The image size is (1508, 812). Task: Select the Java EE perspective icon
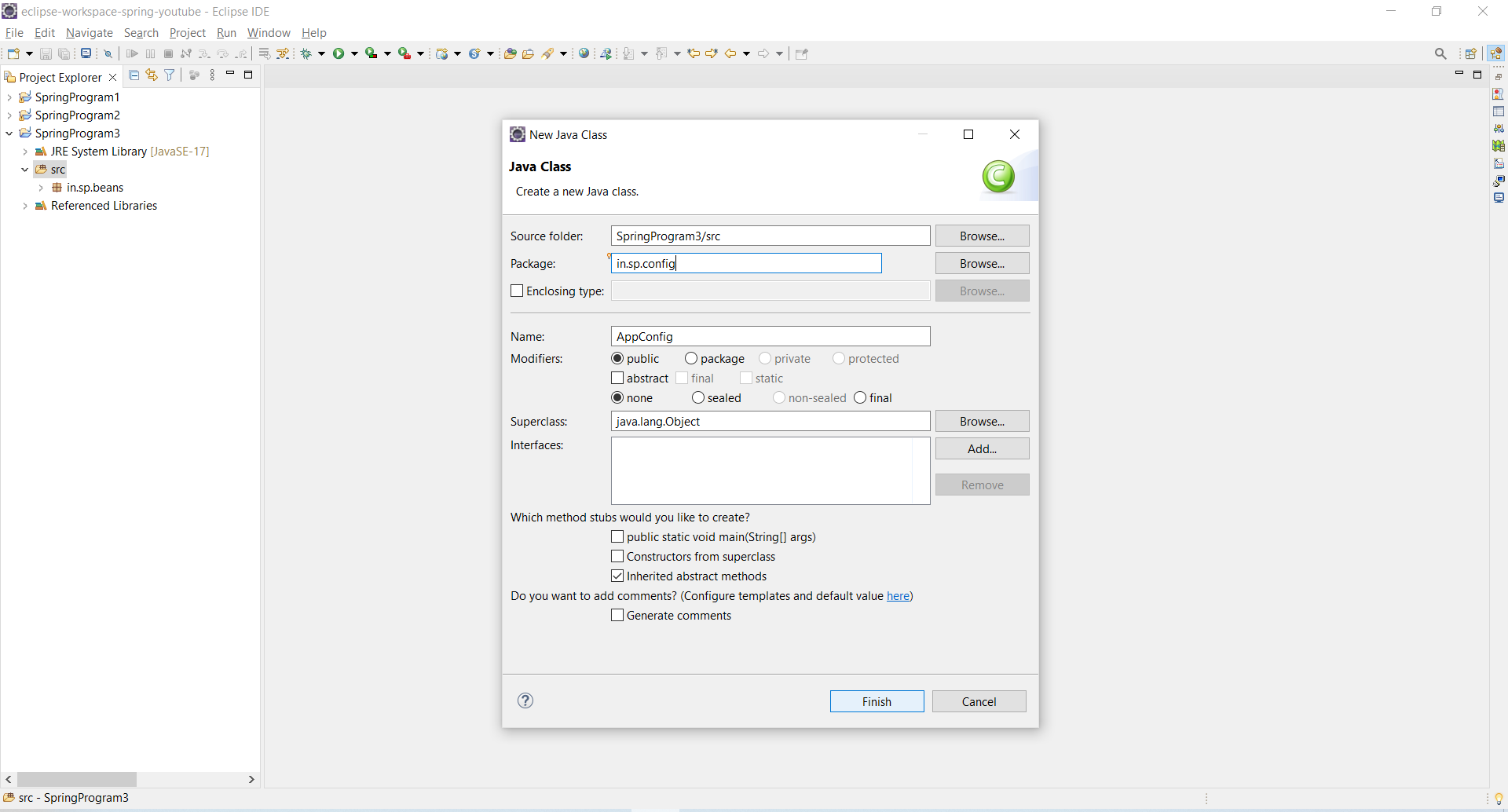coord(1496,53)
